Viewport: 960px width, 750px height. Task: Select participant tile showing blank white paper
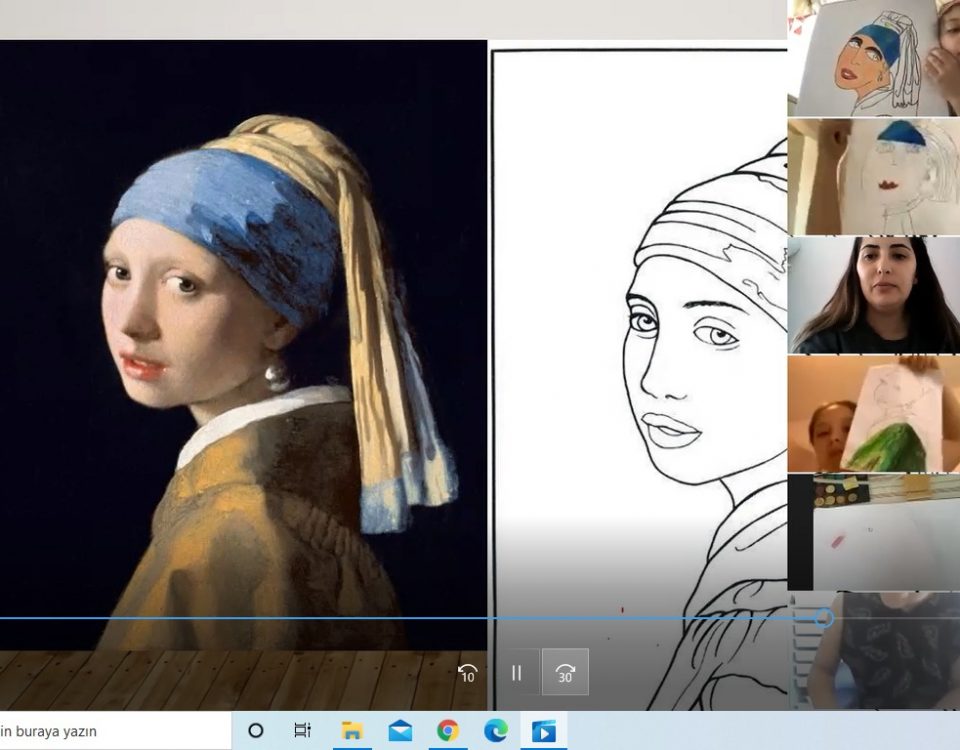pyautogui.click(x=873, y=532)
